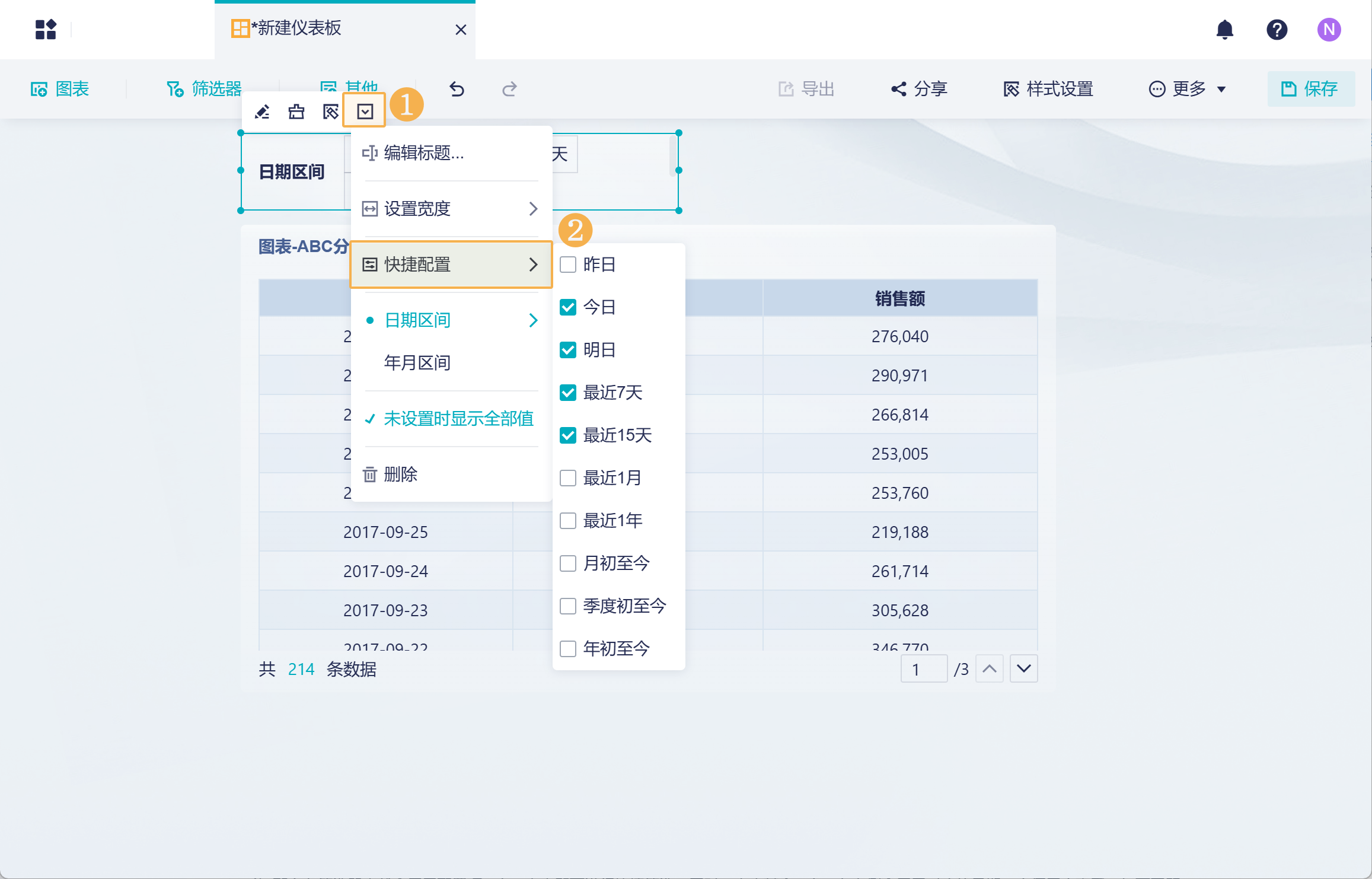Open the app grid home icon

pyautogui.click(x=46, y=30)
